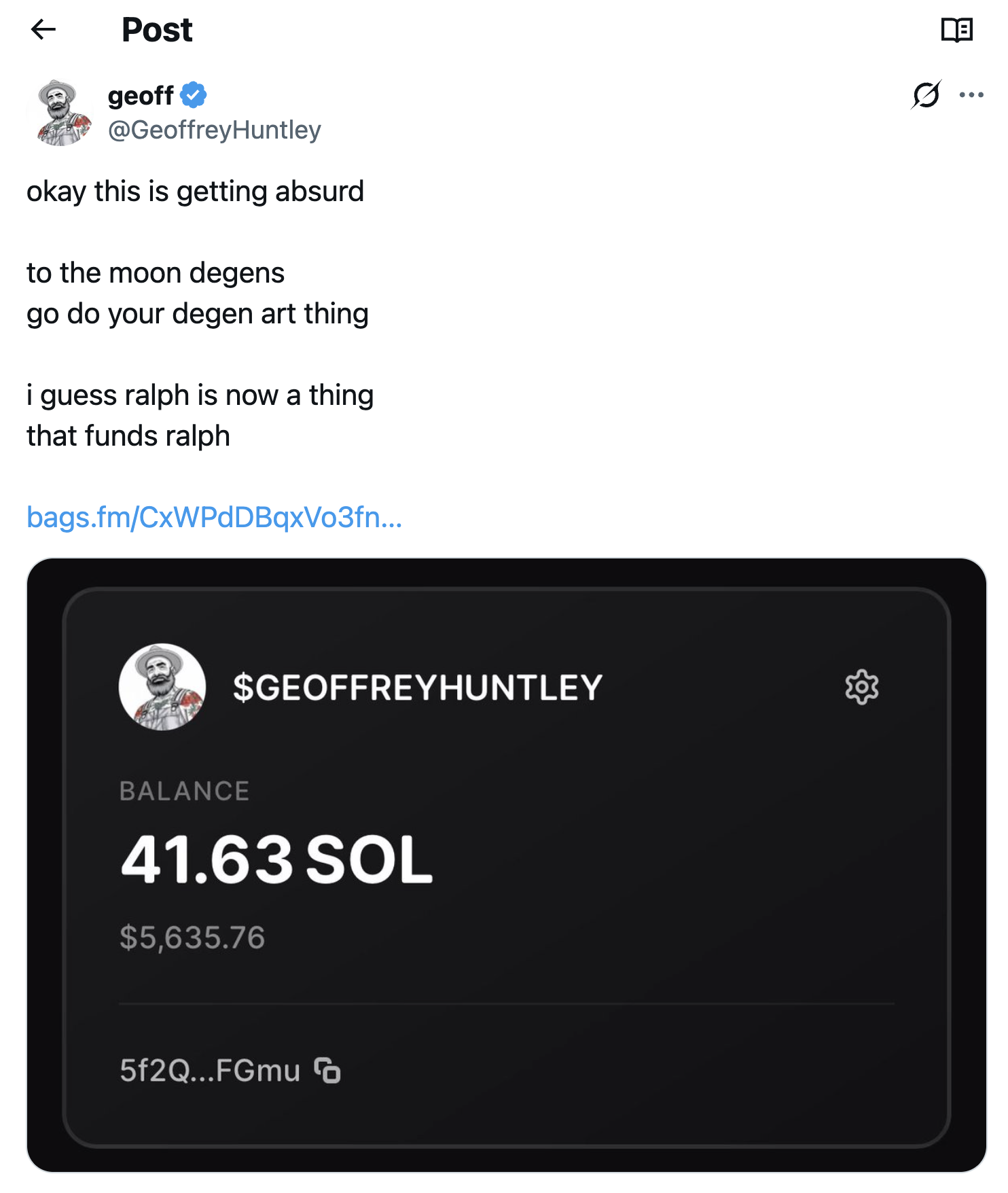Click geoff's blue verified badge
This screenshot has width=1008, height=1193.
click(193, 94)
